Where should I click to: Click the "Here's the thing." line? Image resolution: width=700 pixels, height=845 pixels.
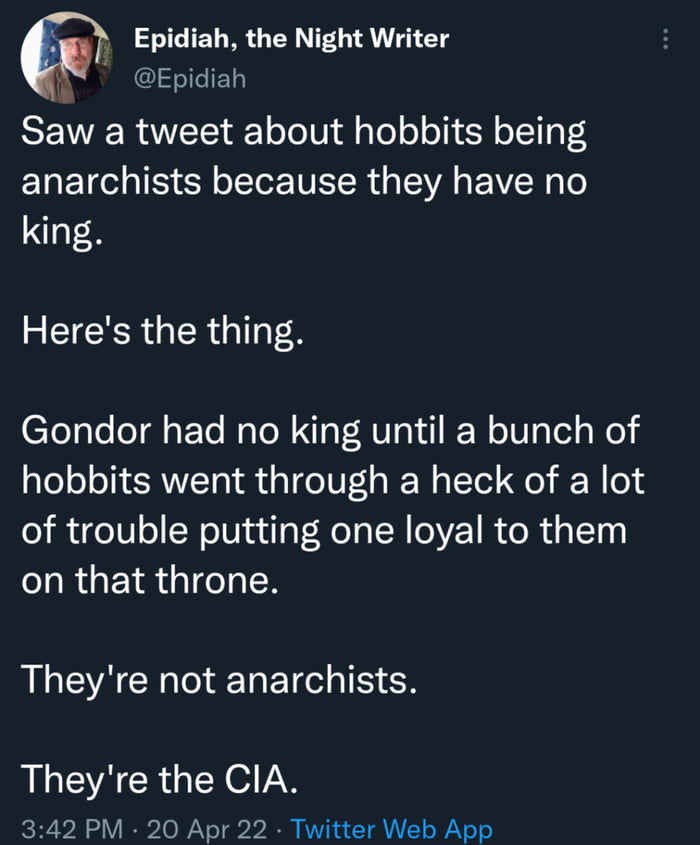(160, 330)
